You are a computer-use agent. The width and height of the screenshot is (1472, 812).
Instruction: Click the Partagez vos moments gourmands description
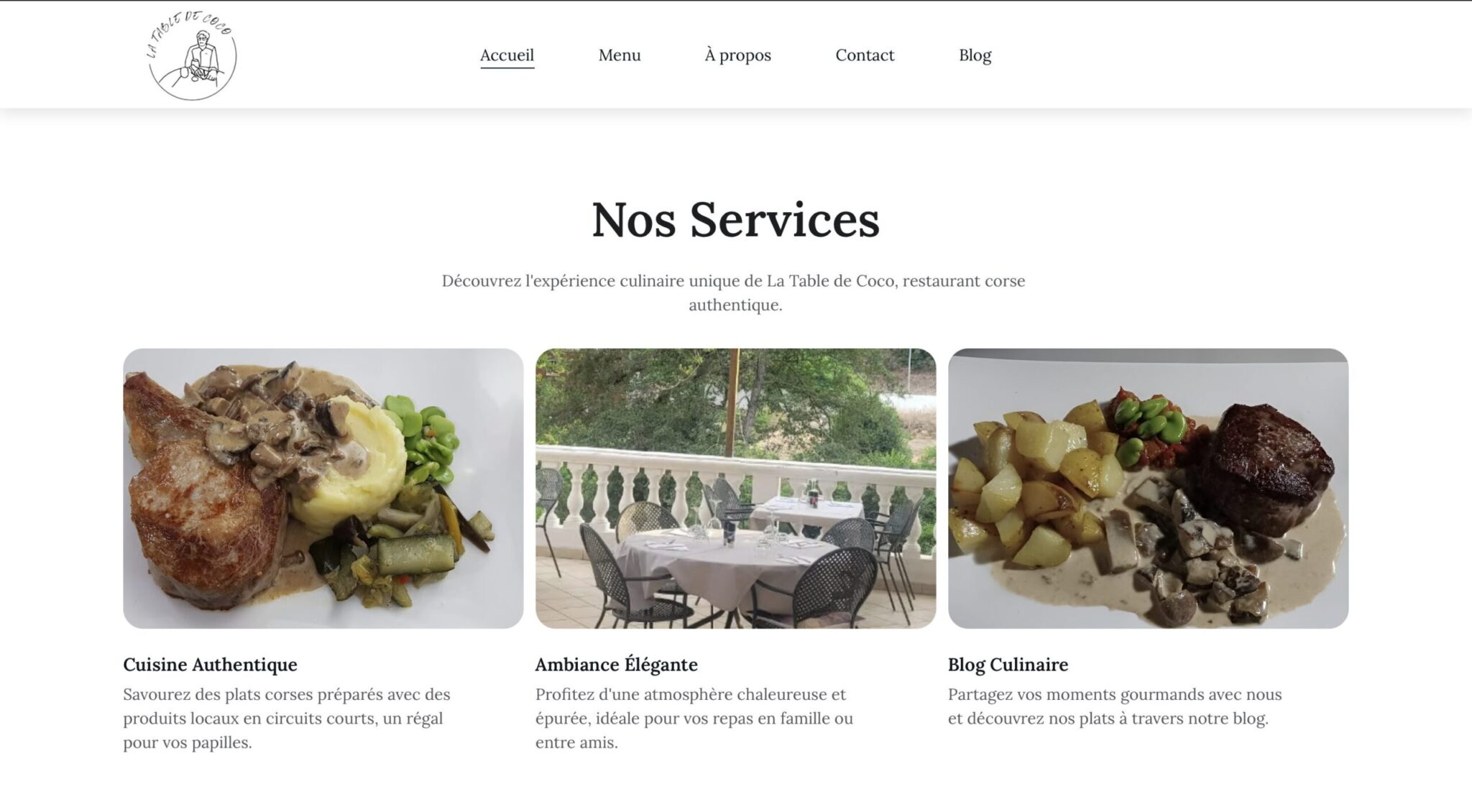(1115, 706)
